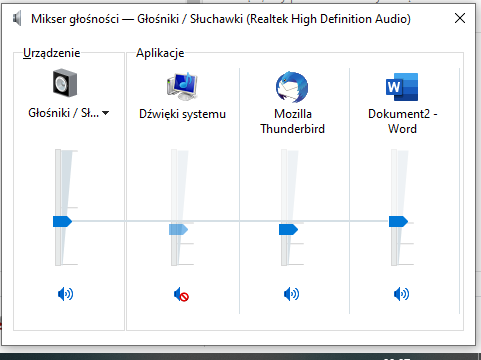
Task: Click the Głośniki speaker device icon
Action: [x=65, y=83]
